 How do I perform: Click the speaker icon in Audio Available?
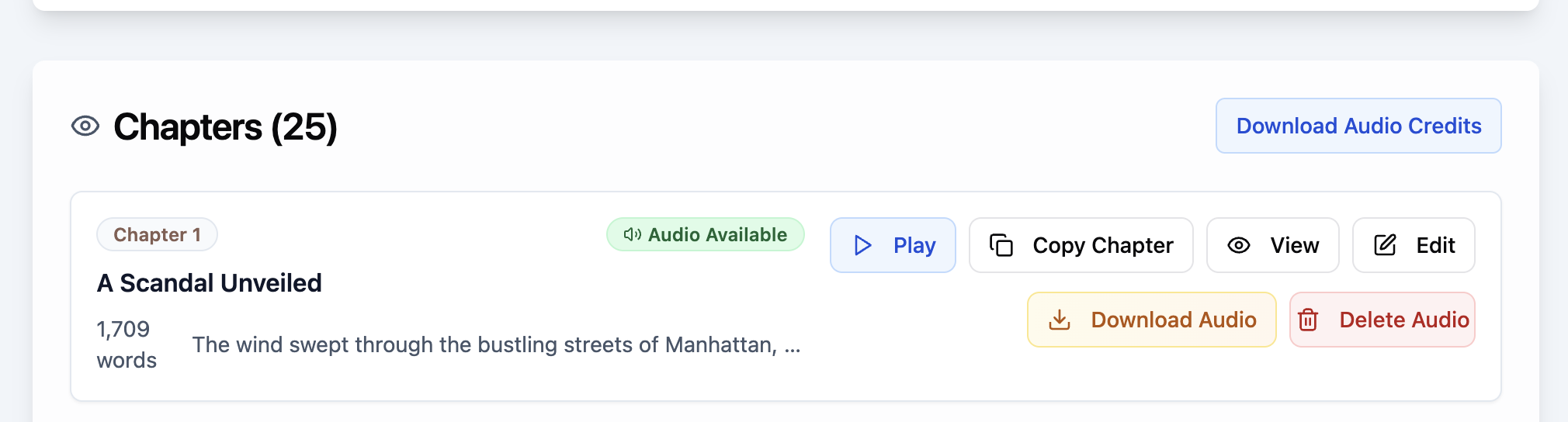pos(632,234)
